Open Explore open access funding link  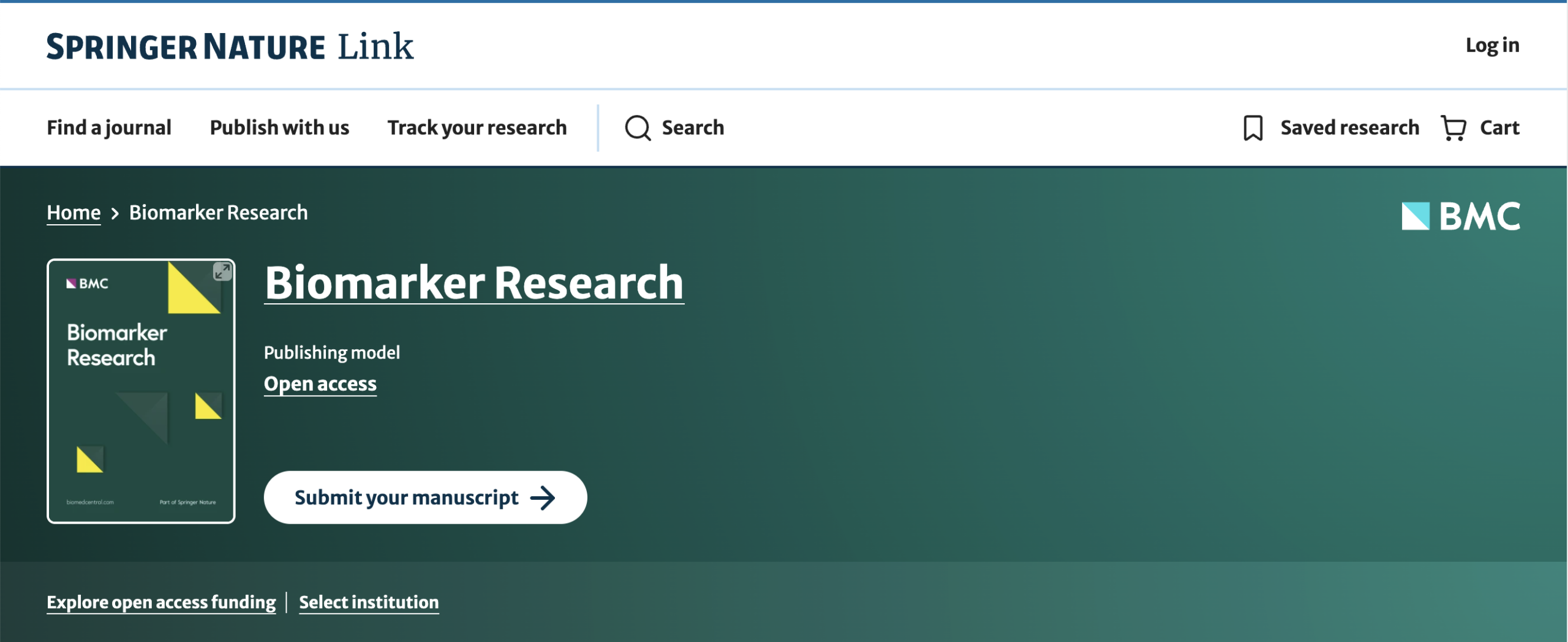161,602
